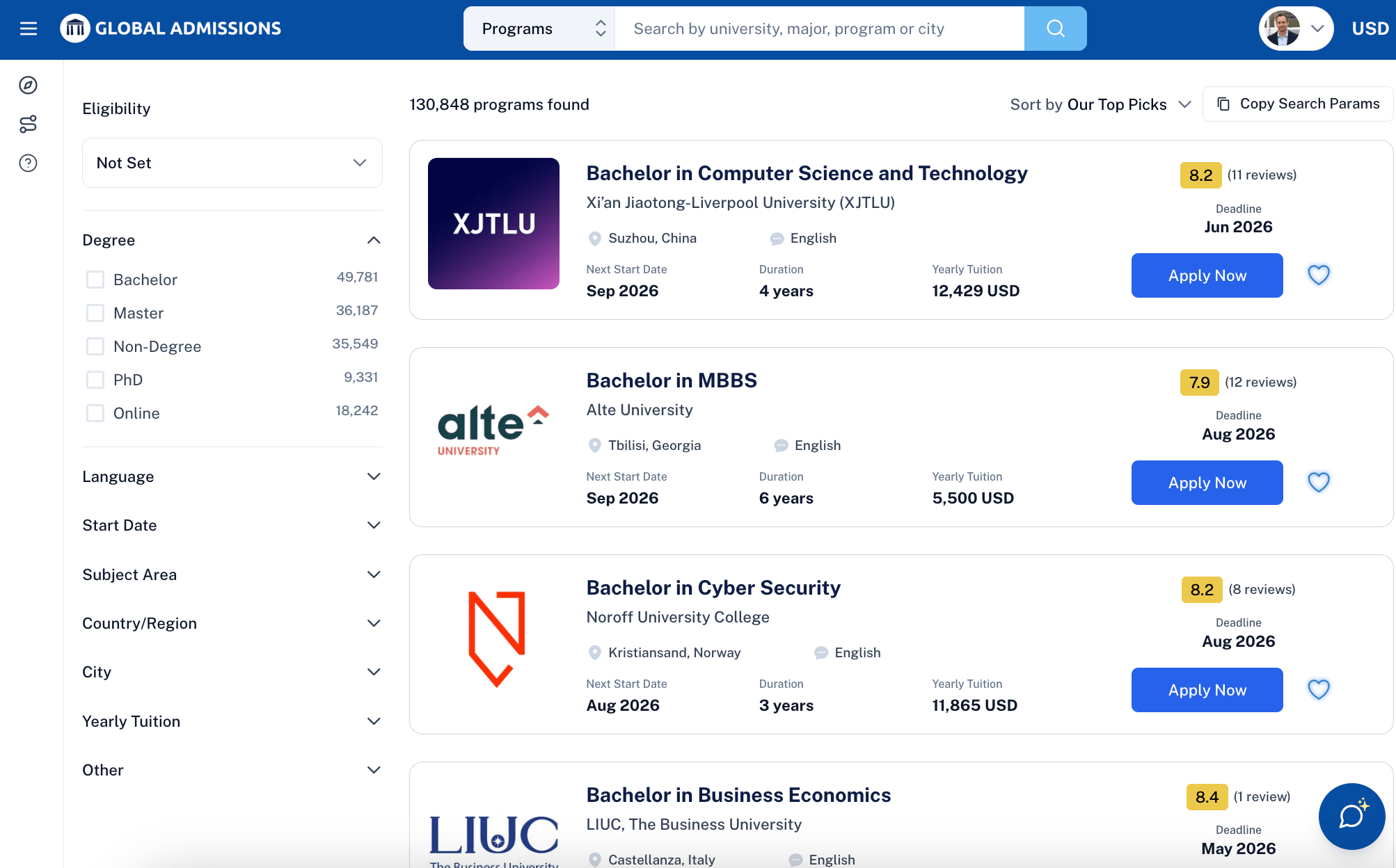Screen dimensions: 1396x868
Task: Open the Eligibility Not Set dropdown
Action: tap(232, 163)
